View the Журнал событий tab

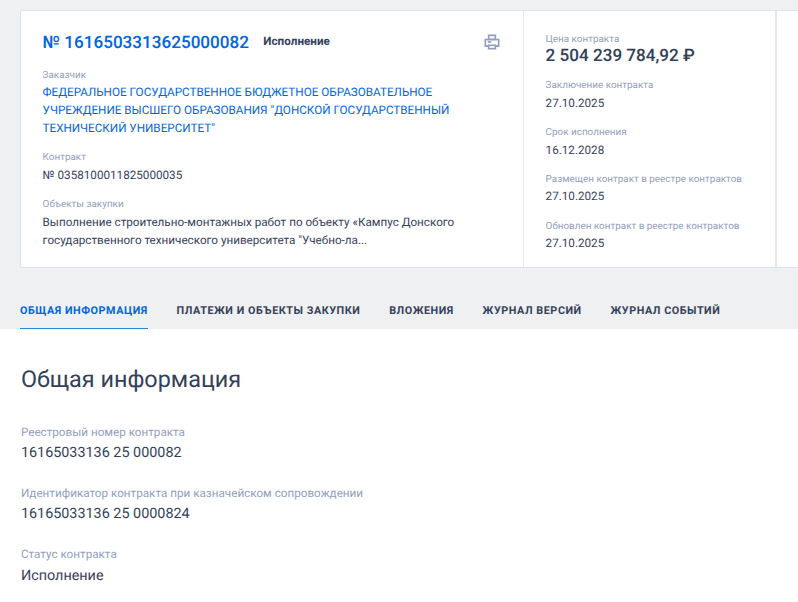(665, 310)
